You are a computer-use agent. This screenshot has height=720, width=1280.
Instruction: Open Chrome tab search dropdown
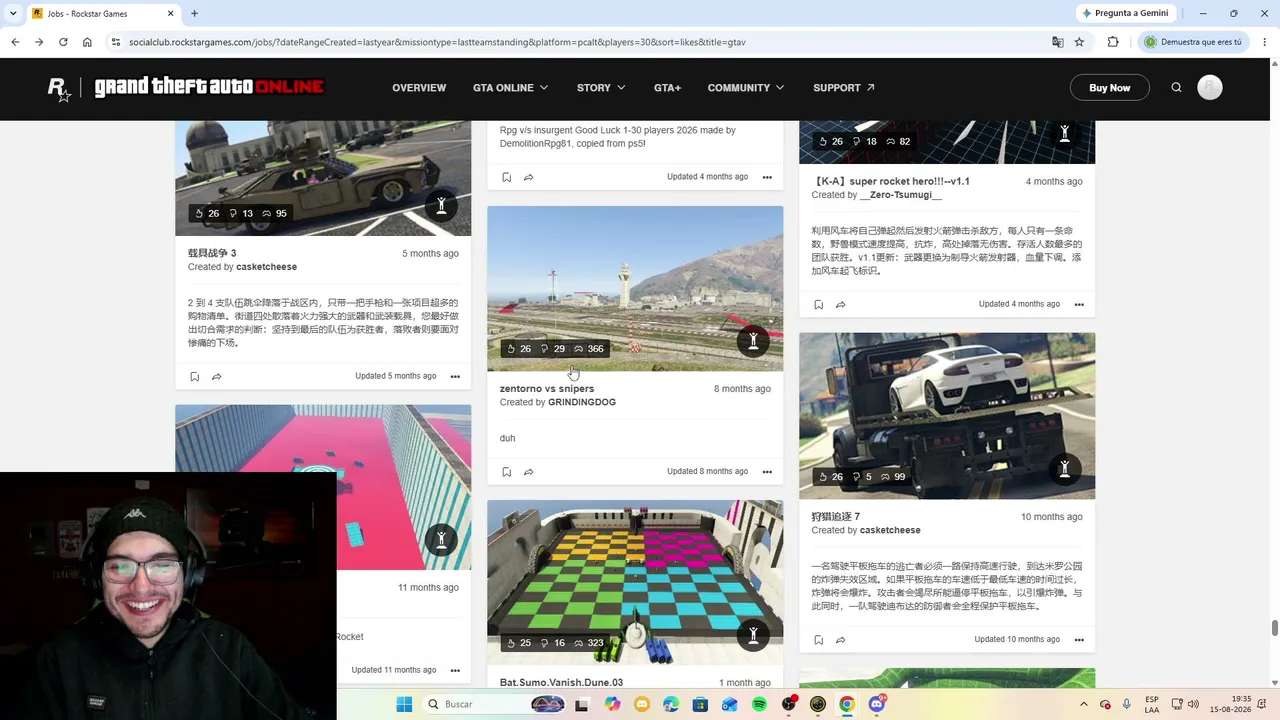[x=13, y=14]
